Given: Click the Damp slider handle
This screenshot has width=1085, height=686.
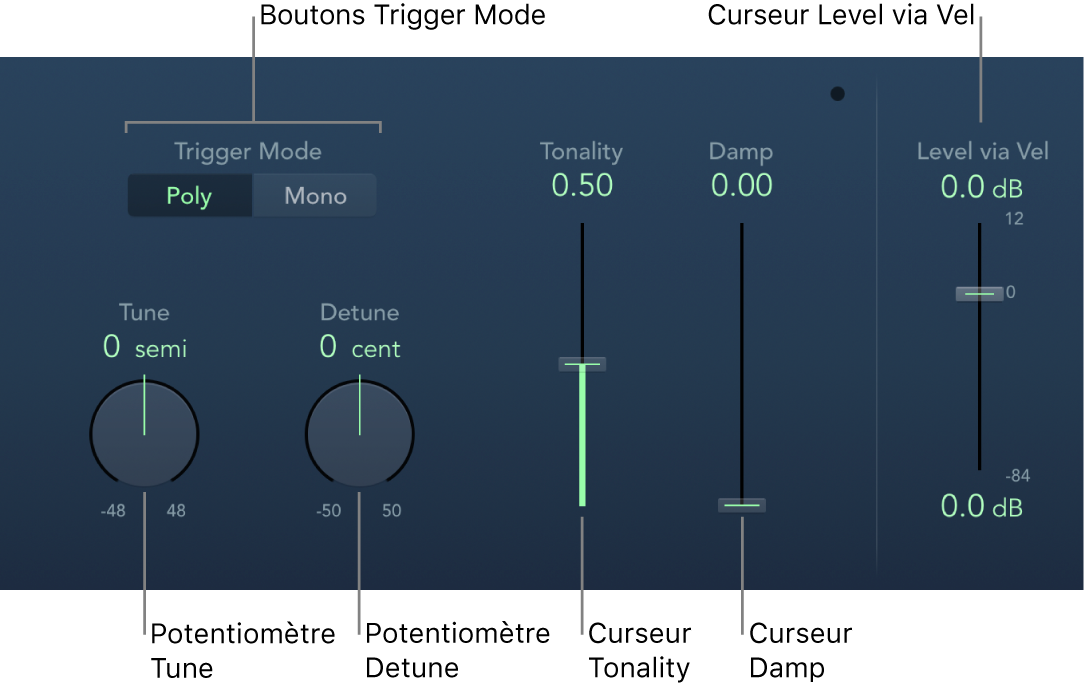Looking at the screenshot, I should click(742, 505).
